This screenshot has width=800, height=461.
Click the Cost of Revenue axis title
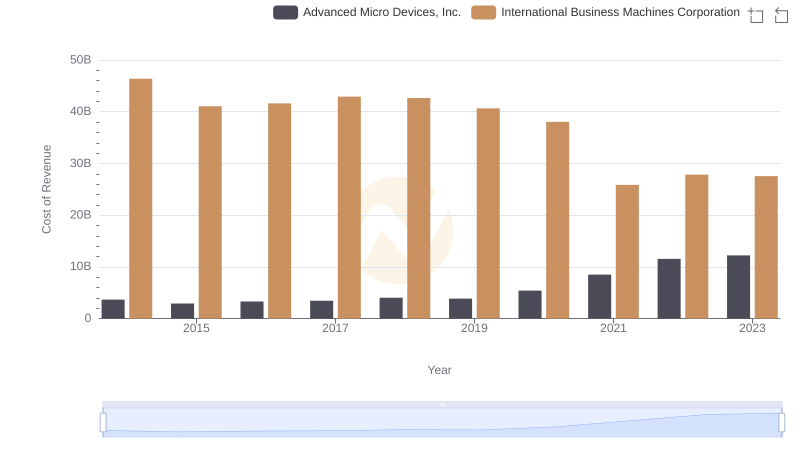click(x=46, y=189)
